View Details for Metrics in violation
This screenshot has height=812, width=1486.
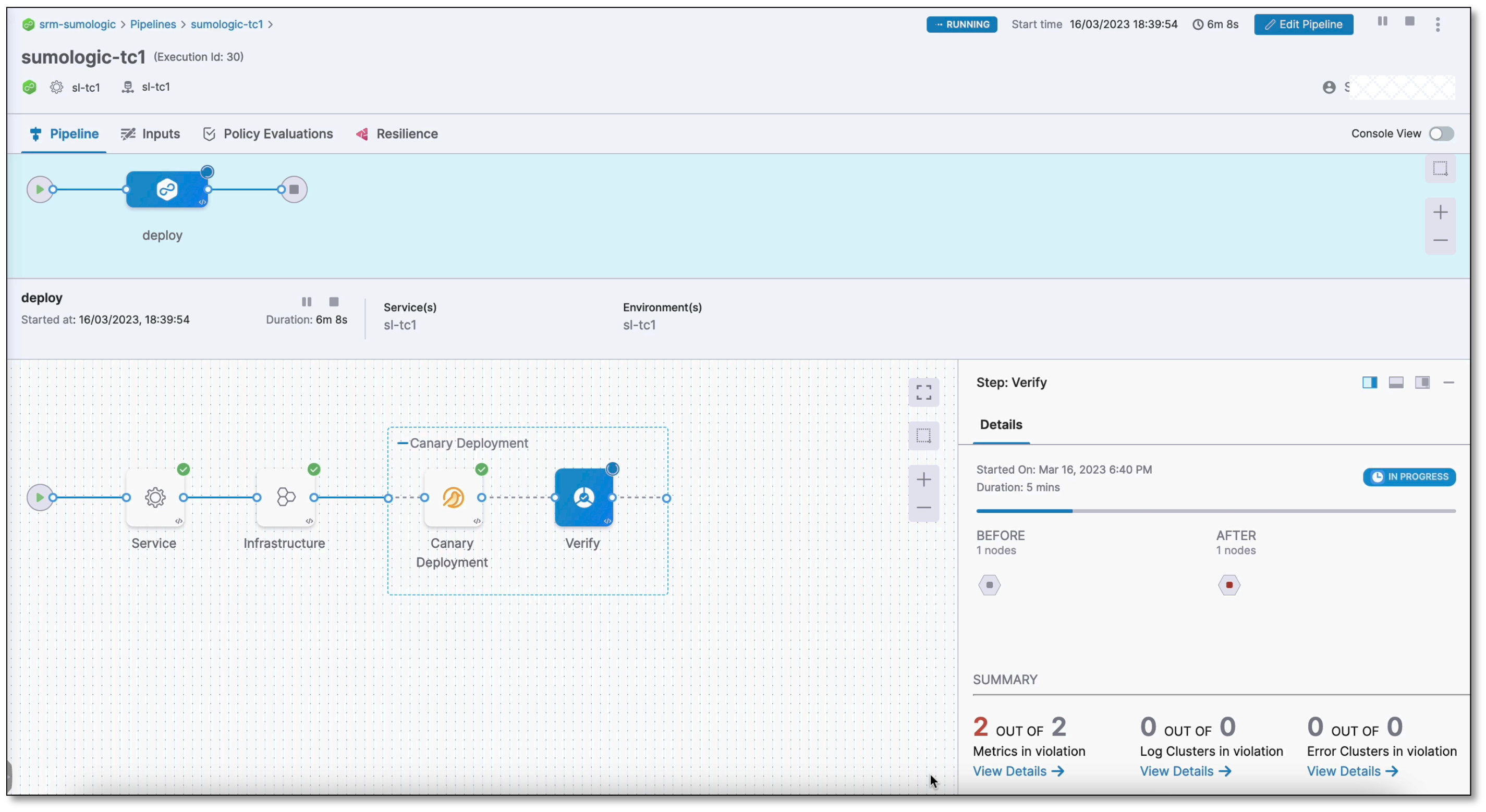1018,771
